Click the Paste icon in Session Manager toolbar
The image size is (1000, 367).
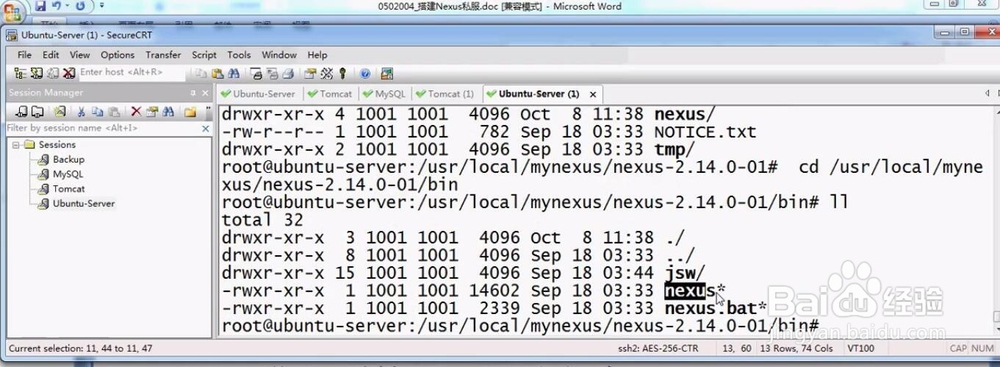click(x=114, y=112)
